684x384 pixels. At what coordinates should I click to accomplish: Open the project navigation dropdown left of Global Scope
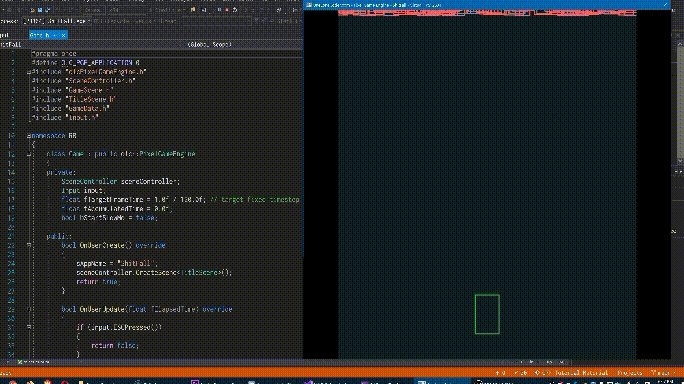(x=92, y=45)
